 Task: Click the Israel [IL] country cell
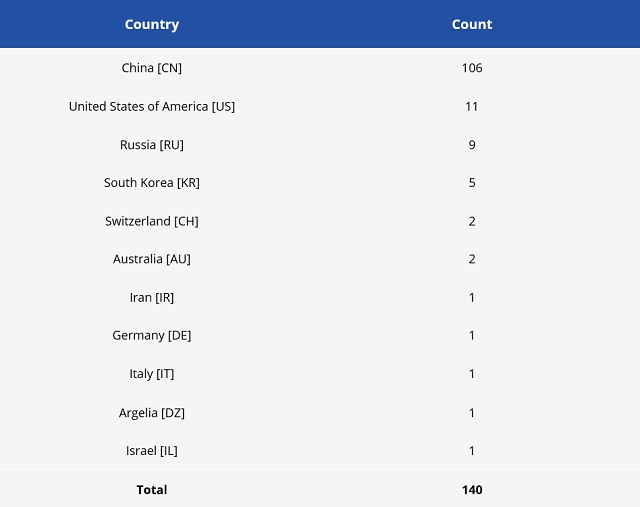pyautogui.click(x=152, y=451)
